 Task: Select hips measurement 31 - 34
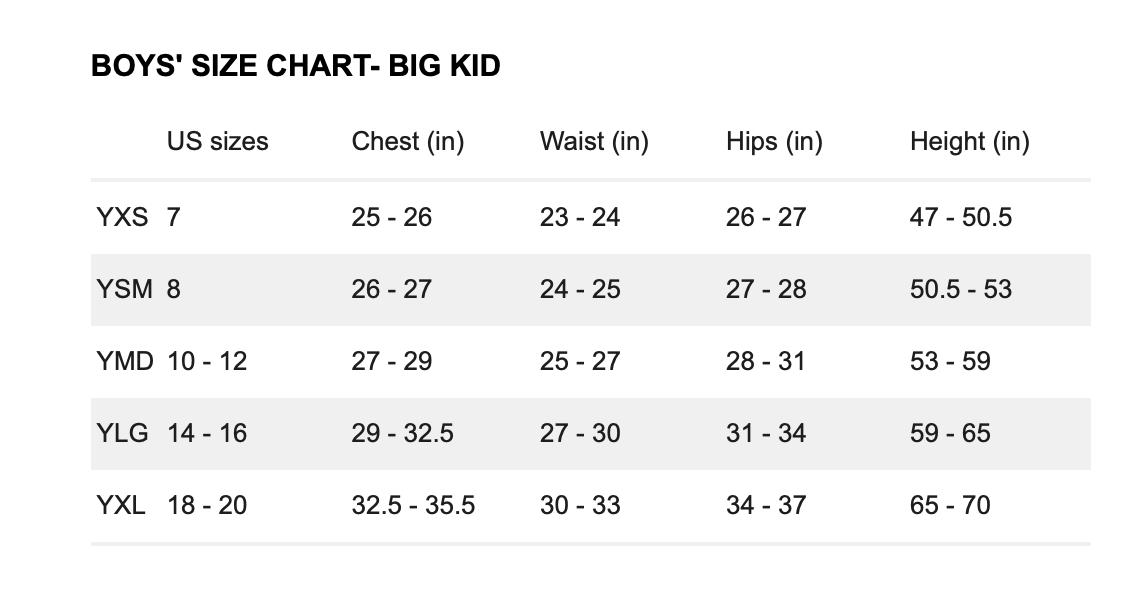pos(766,433)
